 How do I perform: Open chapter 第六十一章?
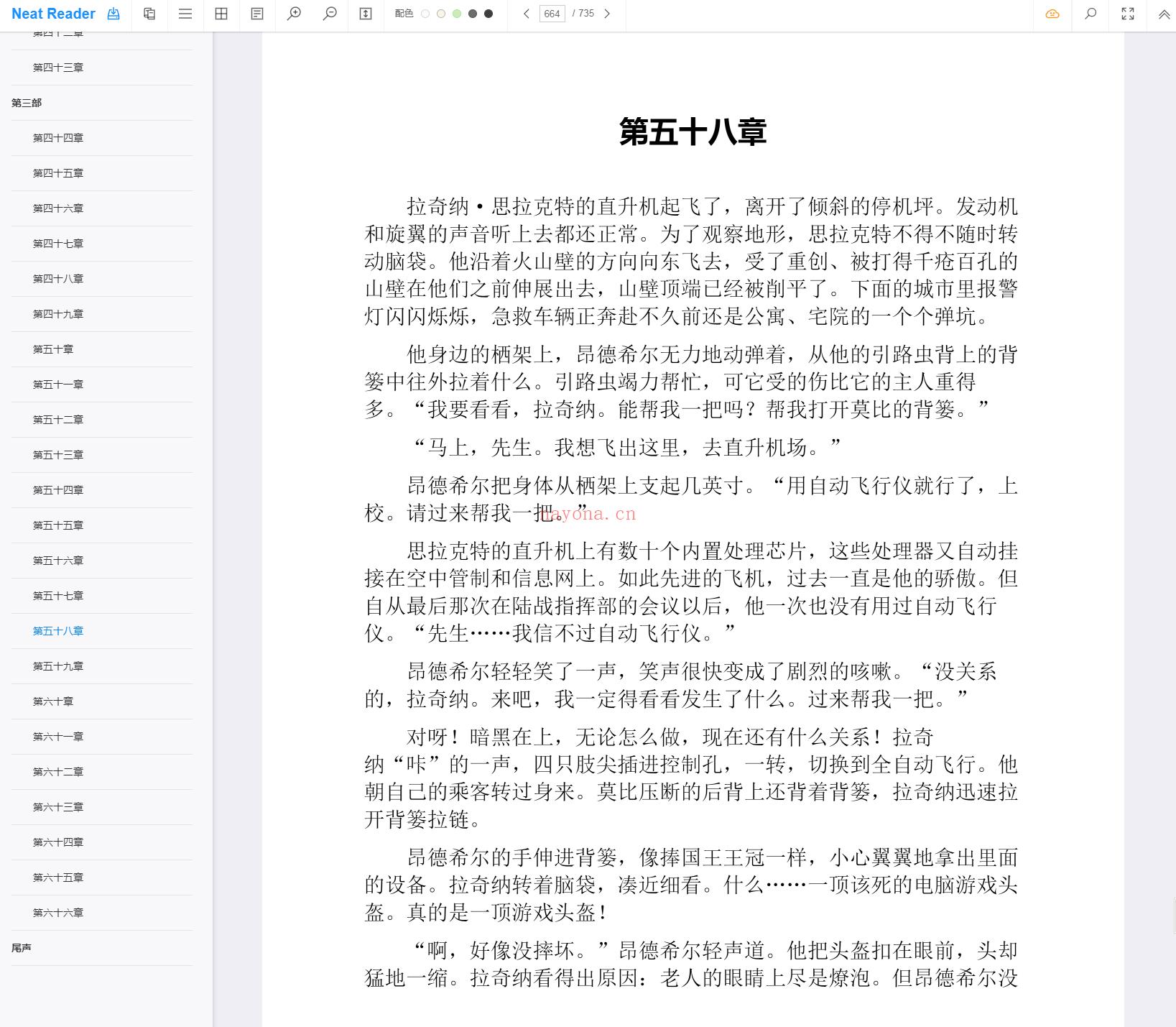click(58, 737)
